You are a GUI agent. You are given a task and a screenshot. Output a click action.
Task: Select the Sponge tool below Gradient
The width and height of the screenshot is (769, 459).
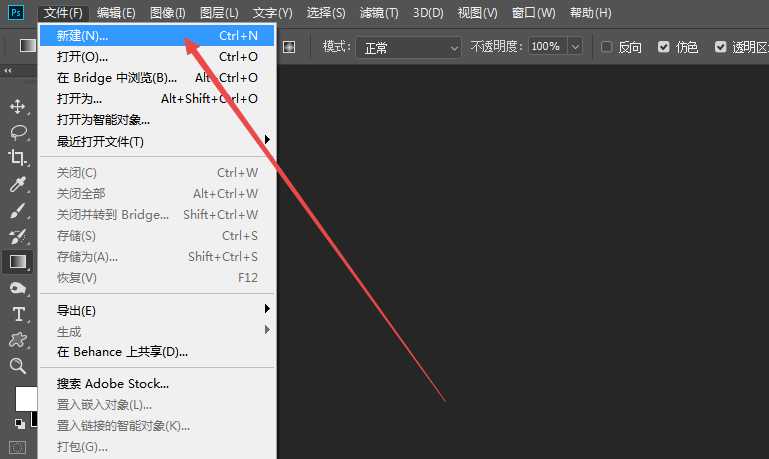point(18,288)
